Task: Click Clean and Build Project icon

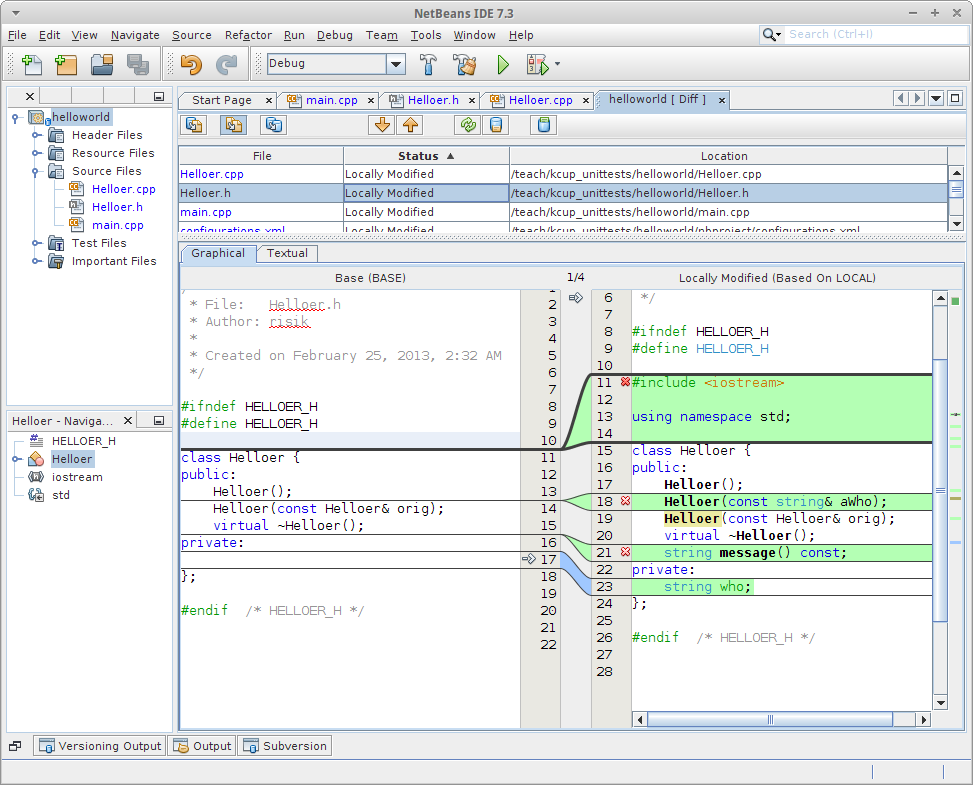Action: click(x=464, y=65)
